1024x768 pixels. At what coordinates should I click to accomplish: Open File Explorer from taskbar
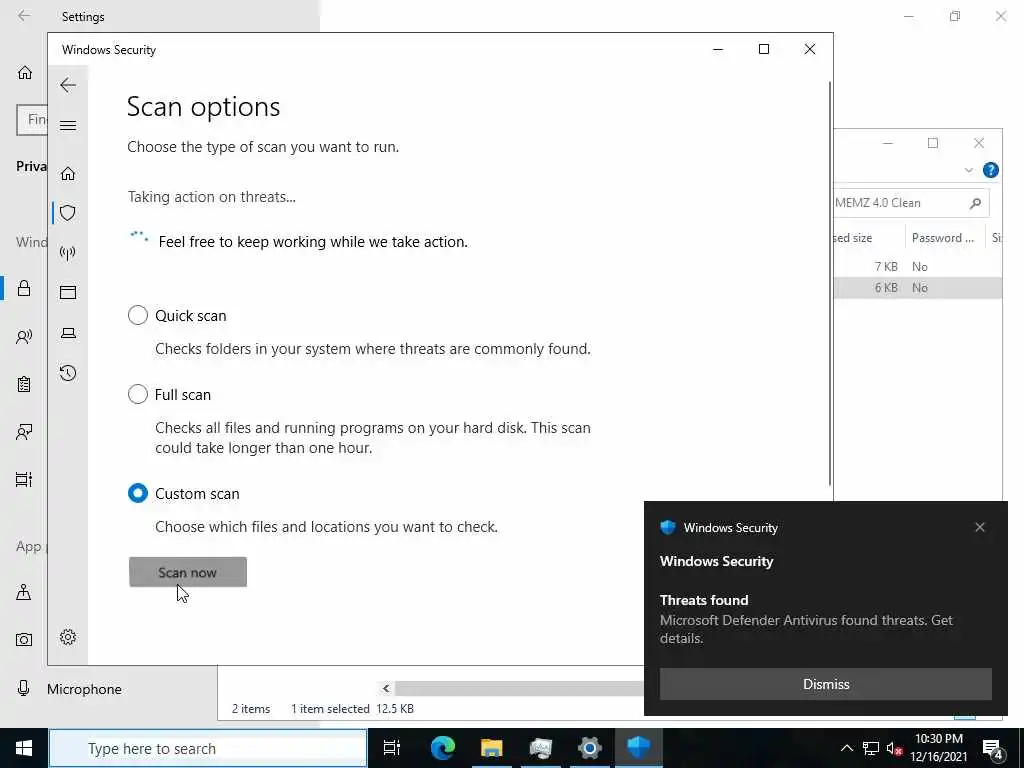(491, 748)
